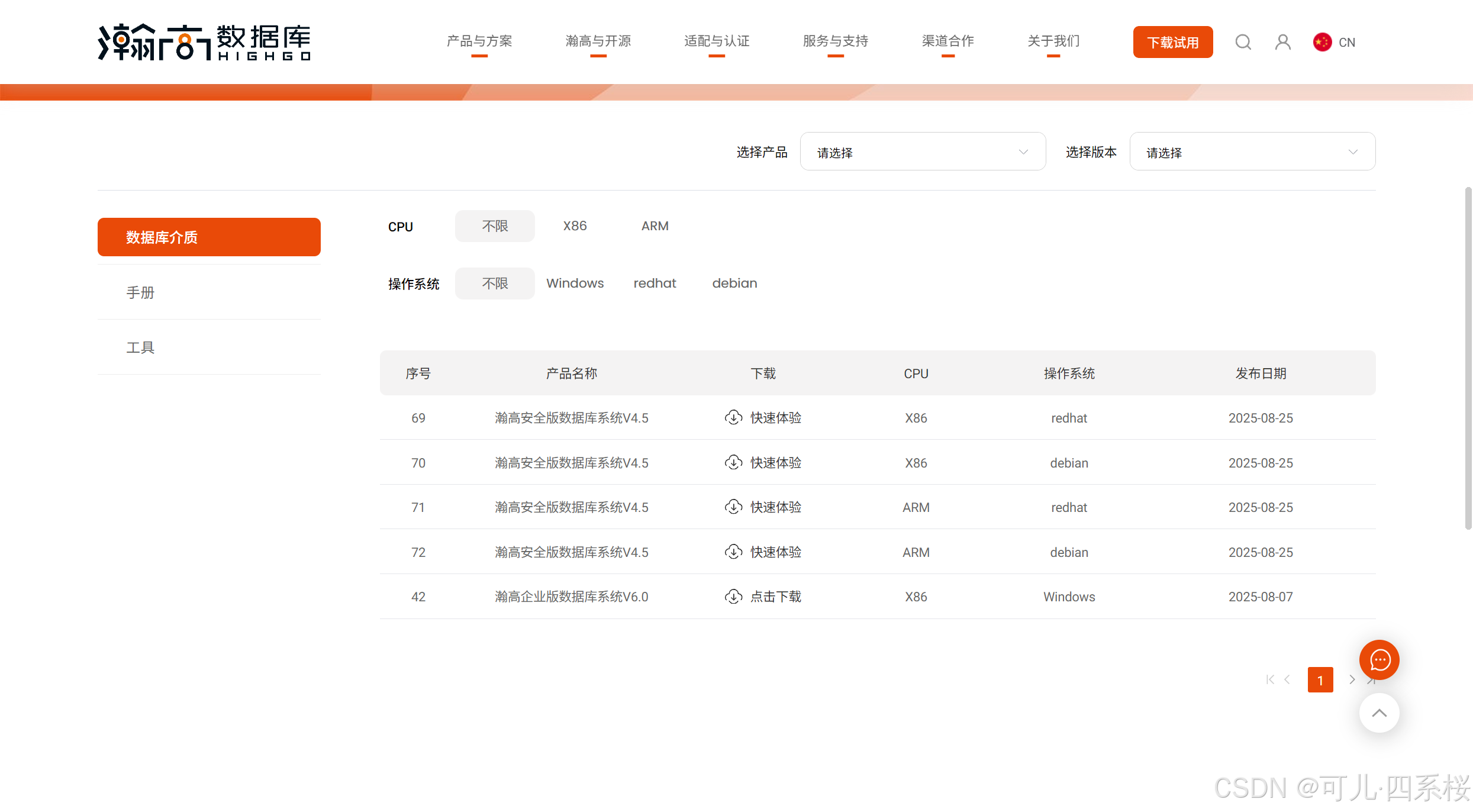Open the 产品与方案 navigation menu
Viewport: 1473px width, 812px height.
(x=479, y=41)
